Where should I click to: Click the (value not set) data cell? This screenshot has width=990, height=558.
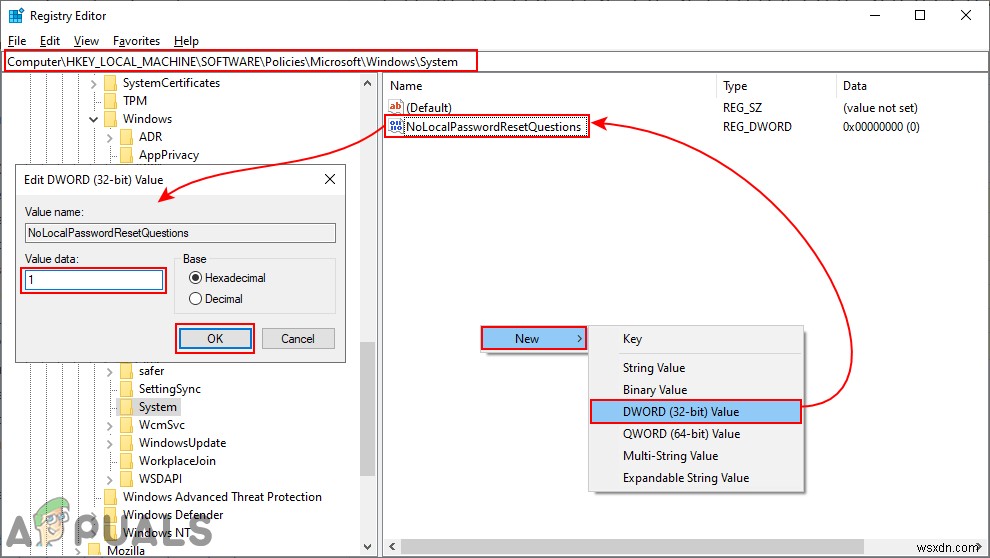pos(880,108)
